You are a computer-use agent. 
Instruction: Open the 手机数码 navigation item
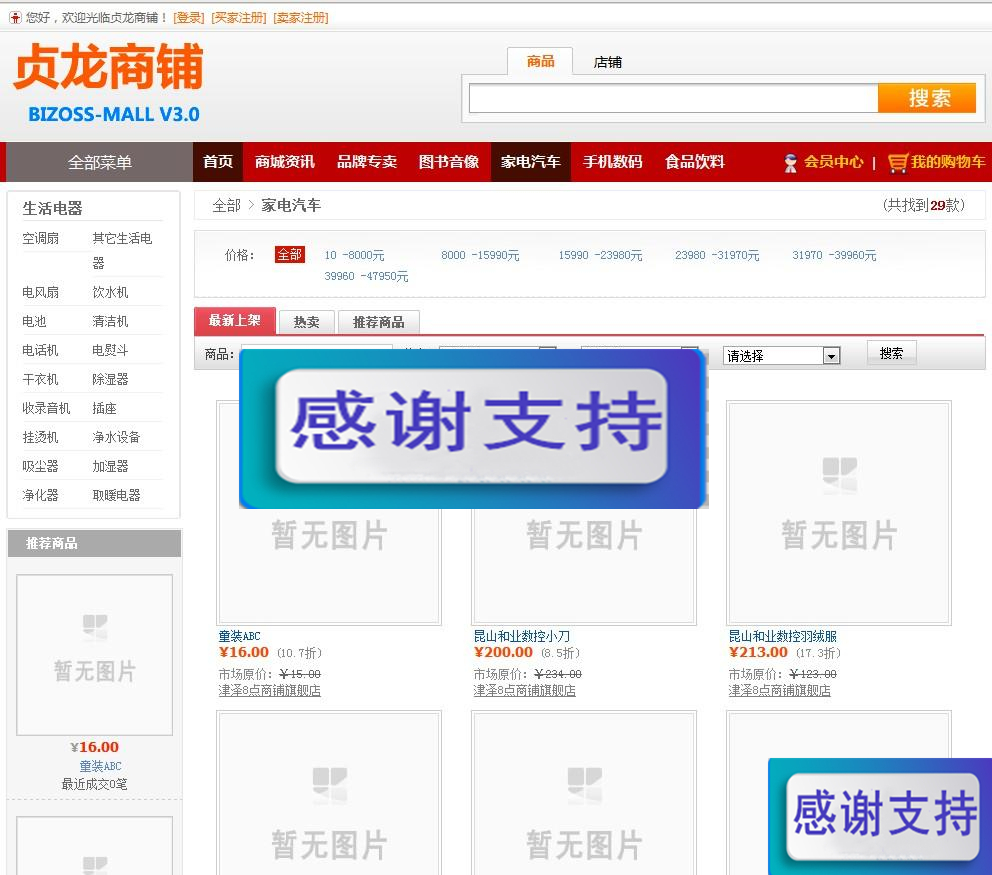612,162
